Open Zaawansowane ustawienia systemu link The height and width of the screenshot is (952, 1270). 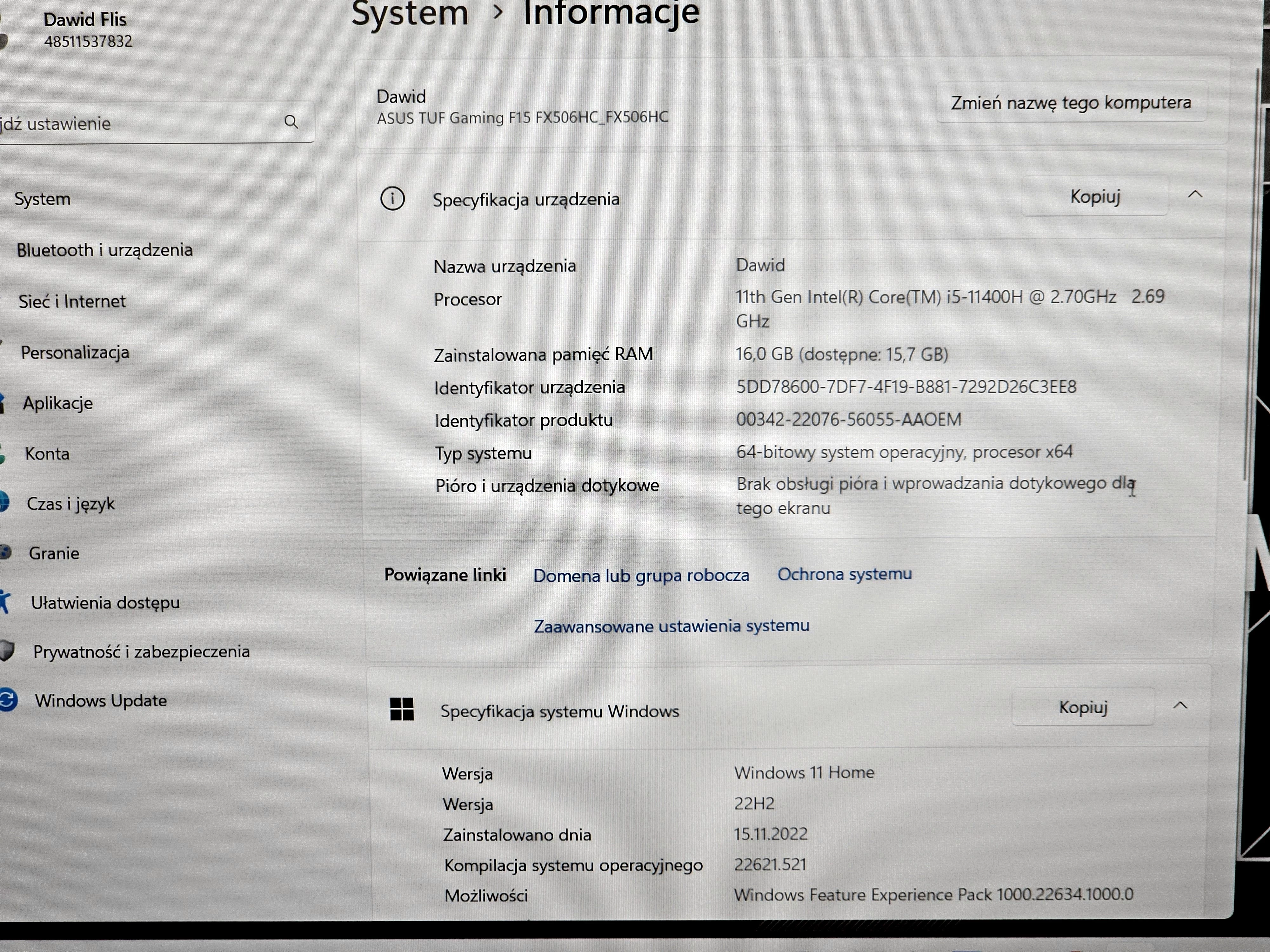click(672, 625)
